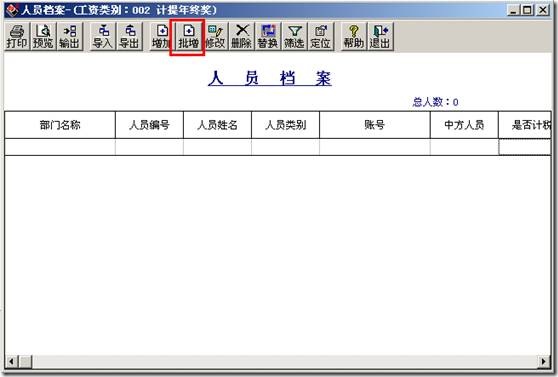Click the 部门名称 column header

click(60, 125)
